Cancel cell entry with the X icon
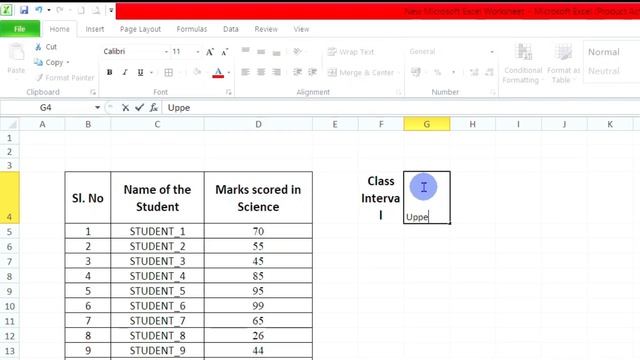This screenshot has width=640, height=360. (x=125, y=108)
